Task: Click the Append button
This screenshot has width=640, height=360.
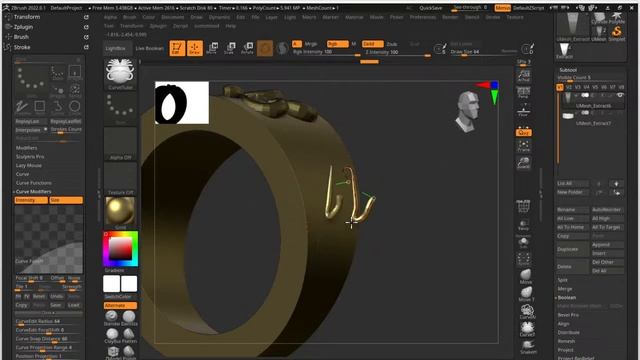Action: [607, 244]
